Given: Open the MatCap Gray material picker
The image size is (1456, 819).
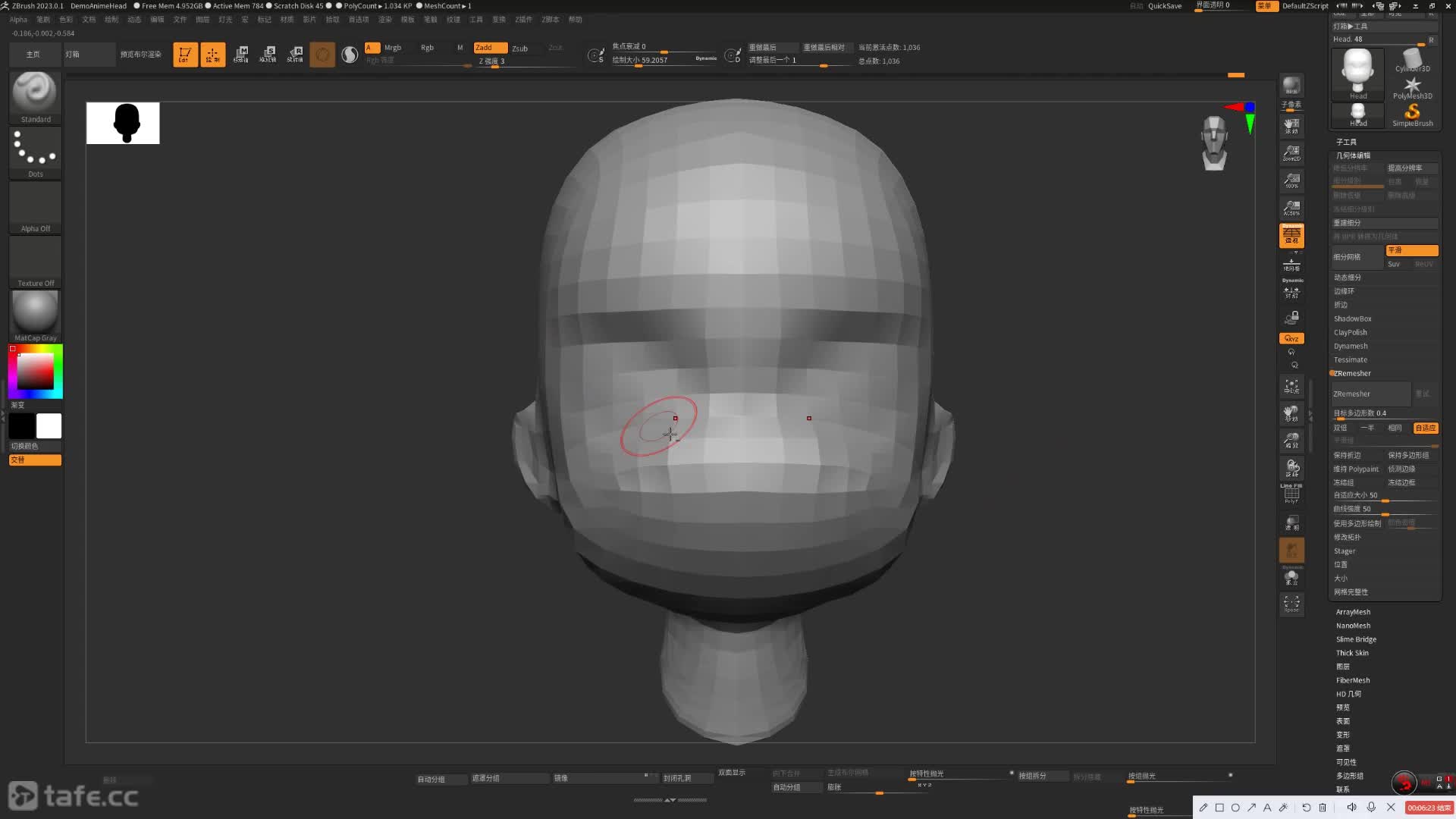Looking at the screenshot, I should tap(35, 316).
